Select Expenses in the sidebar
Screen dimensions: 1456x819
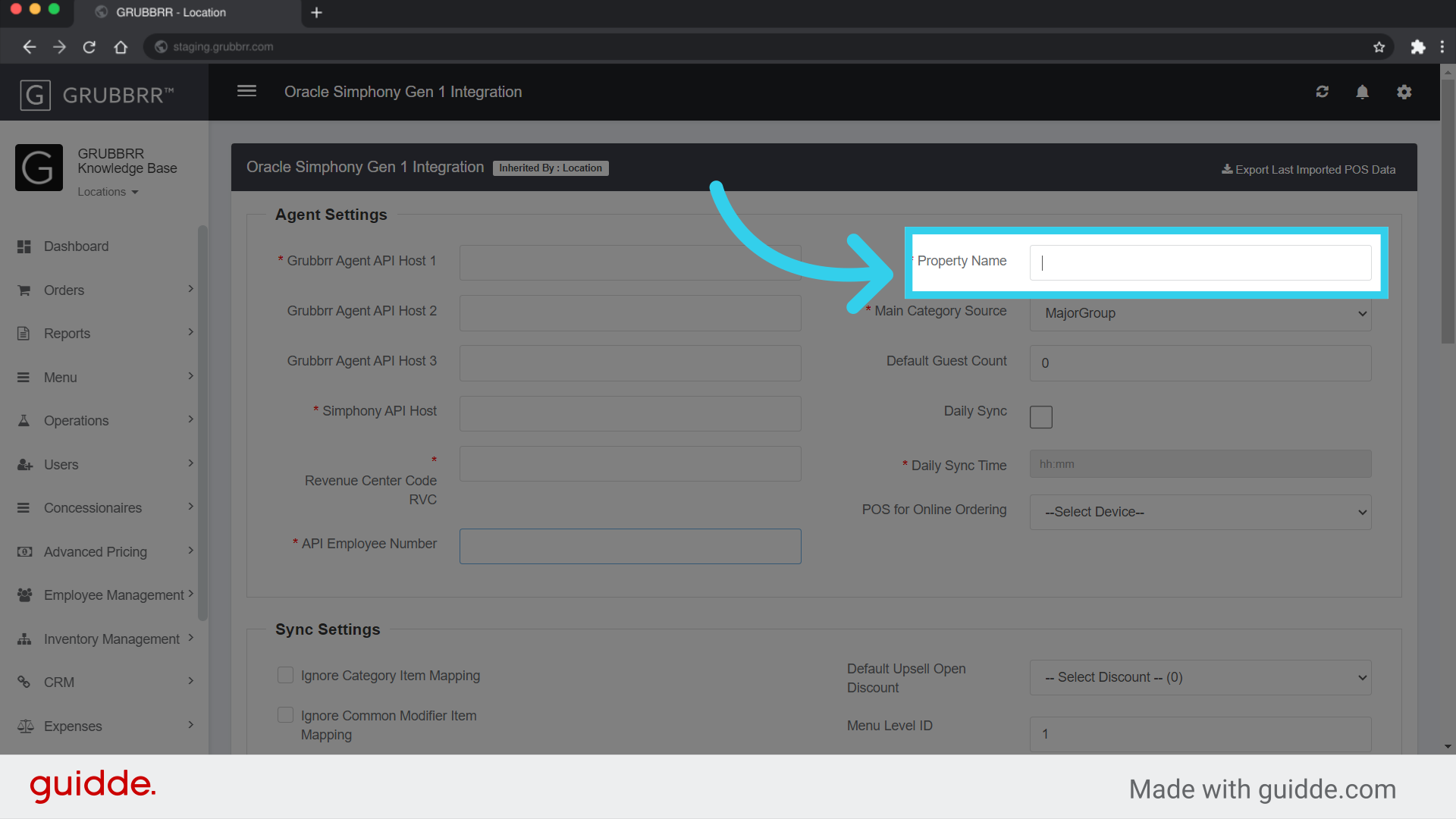[x=73, y=726]
